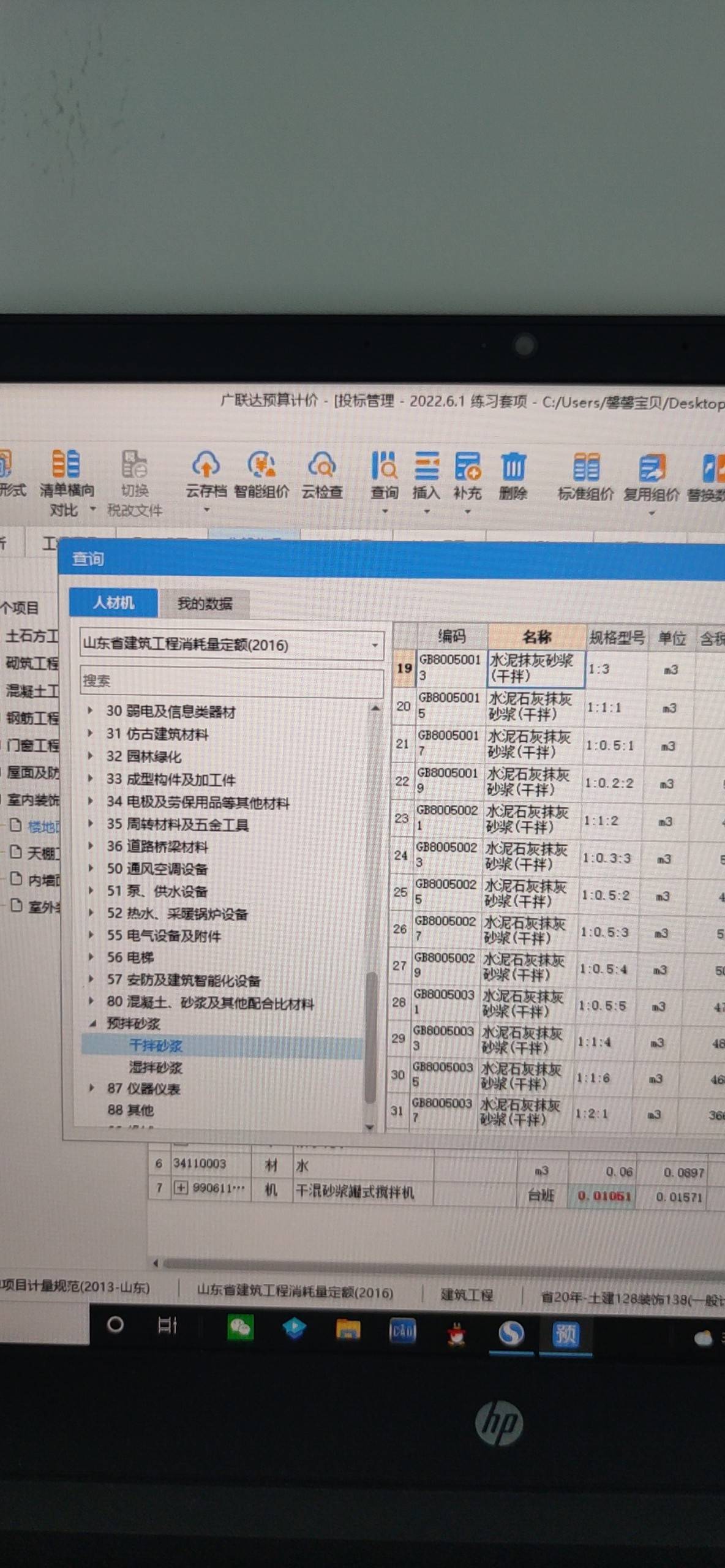The width and height of the screenshot is (725, 1568).
Task: Select row 22 with spec 1:0.2:2
Action: point(557,782)
